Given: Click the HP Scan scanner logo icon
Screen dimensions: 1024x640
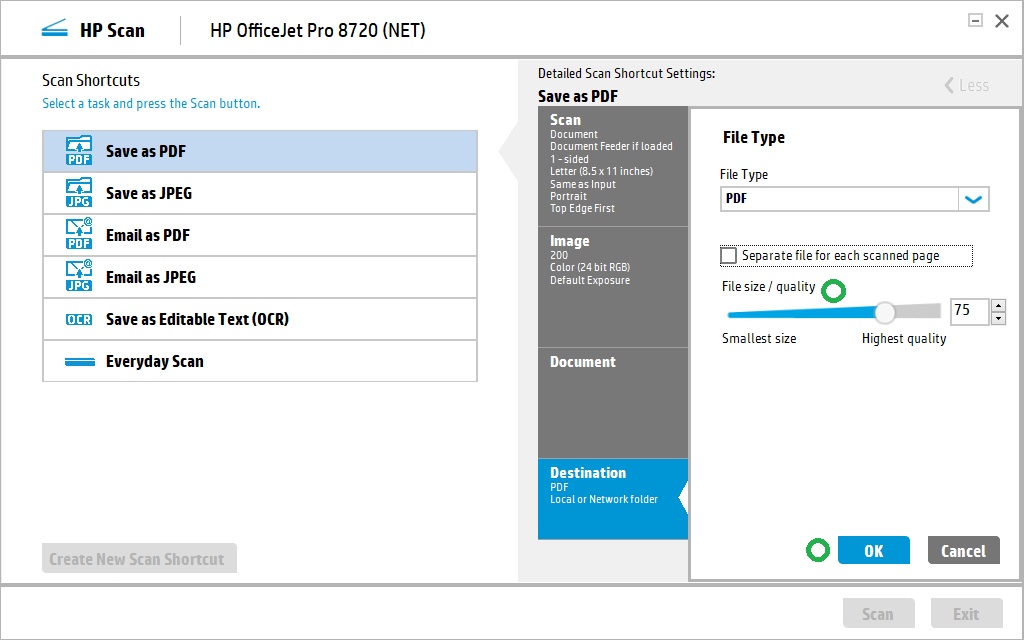Looking at the screenshot, I should (54, 29).
